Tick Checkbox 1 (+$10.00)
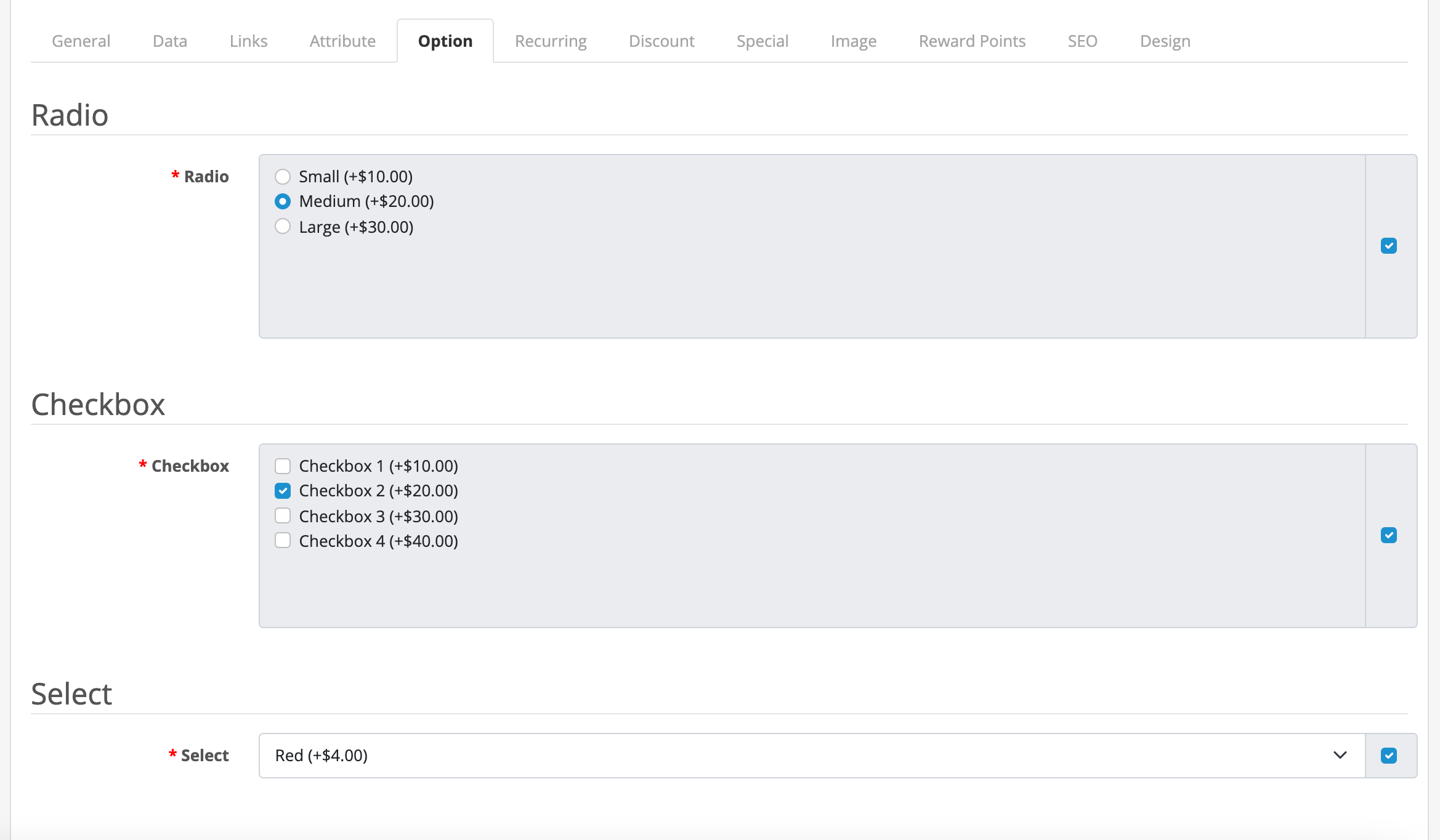1440x840 pixels. click(x=283, y=466)
